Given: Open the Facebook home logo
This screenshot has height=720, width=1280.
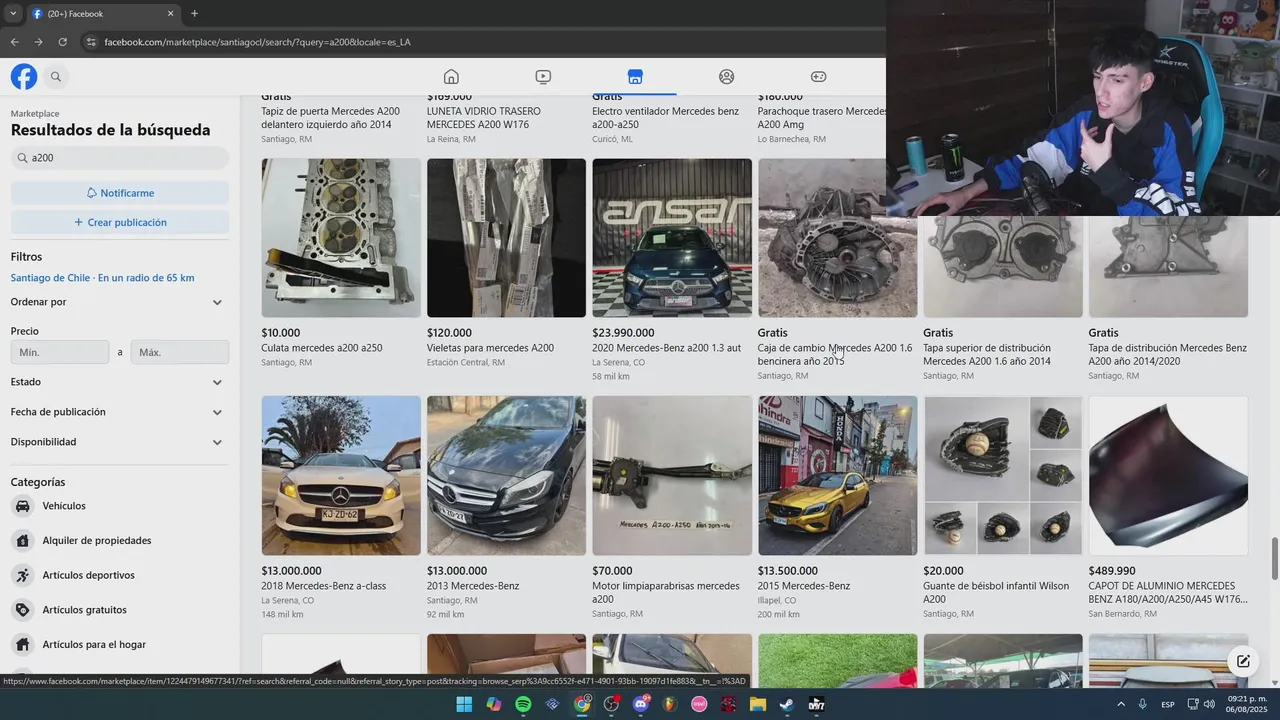Looking at the screenshot, I should pyautogui.click(x=24, y=76).
